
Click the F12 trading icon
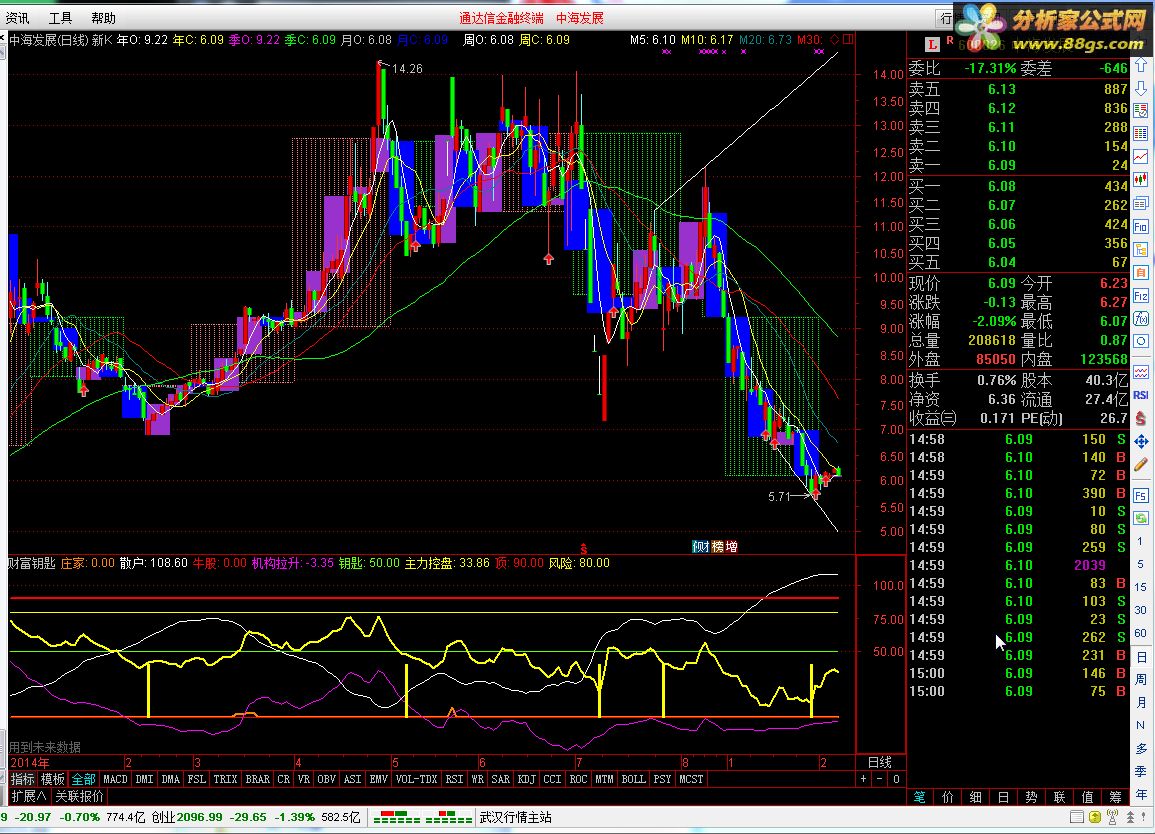(1141, 295)
